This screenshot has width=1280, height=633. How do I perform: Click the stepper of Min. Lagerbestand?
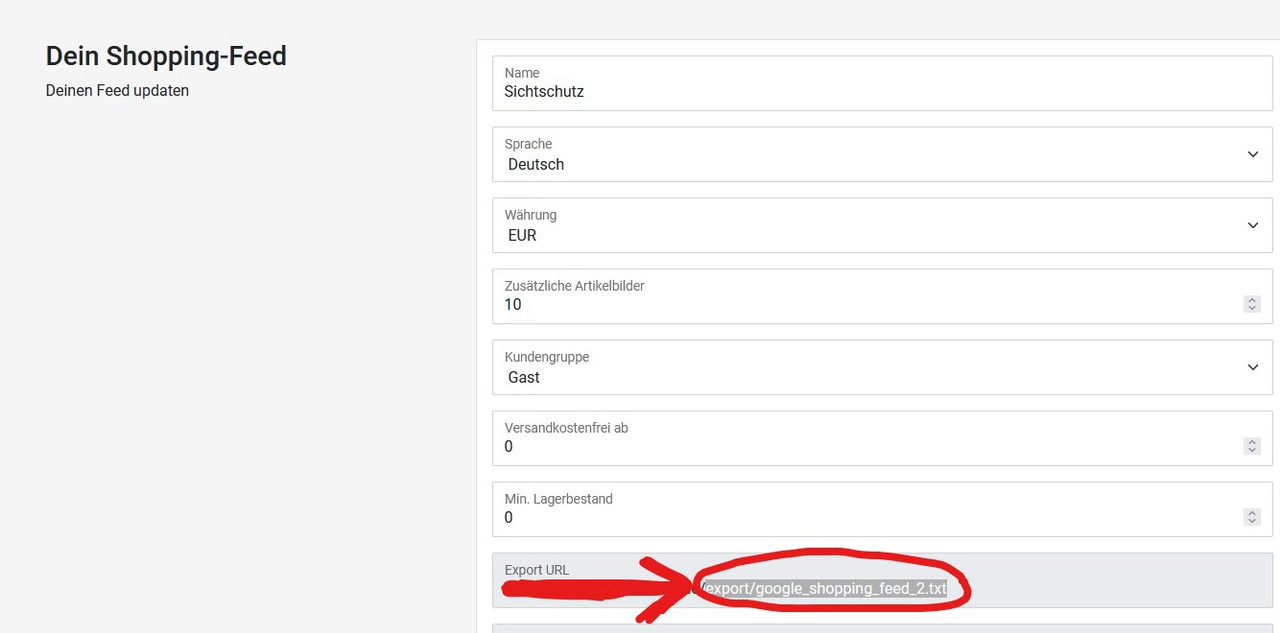pos(1252,517)
